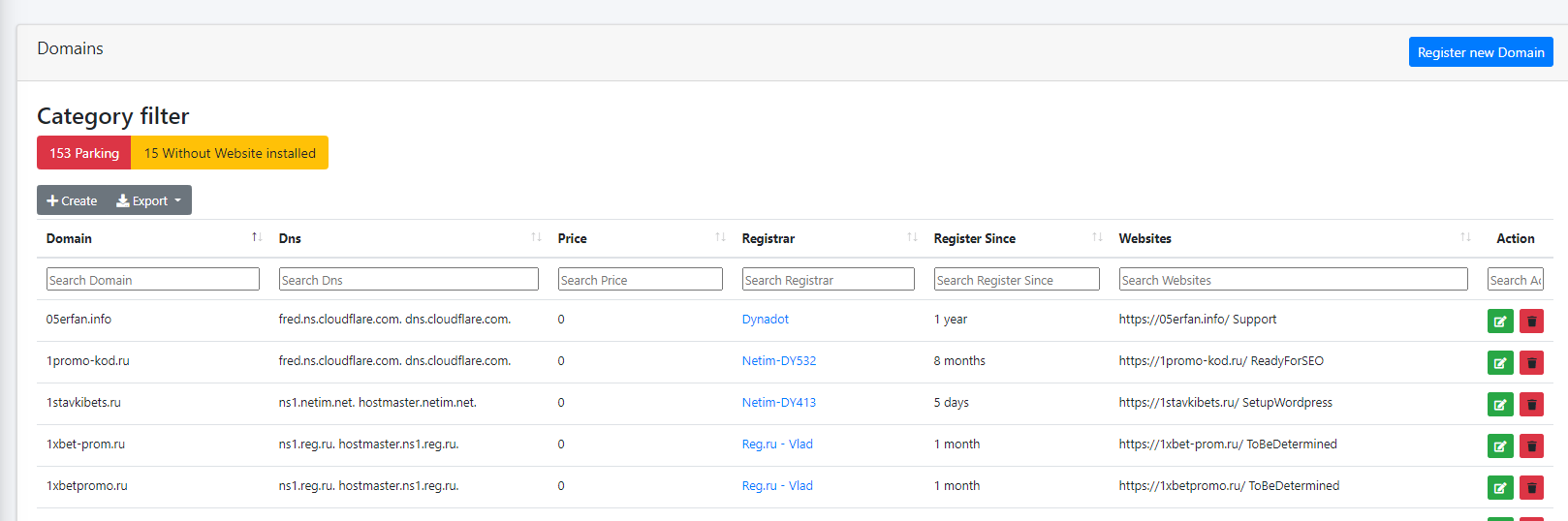Viewport: 1568px width, 521px height.
Task: Click trash icon for 1stavkibets.ru row
Action: [1531, 405]
